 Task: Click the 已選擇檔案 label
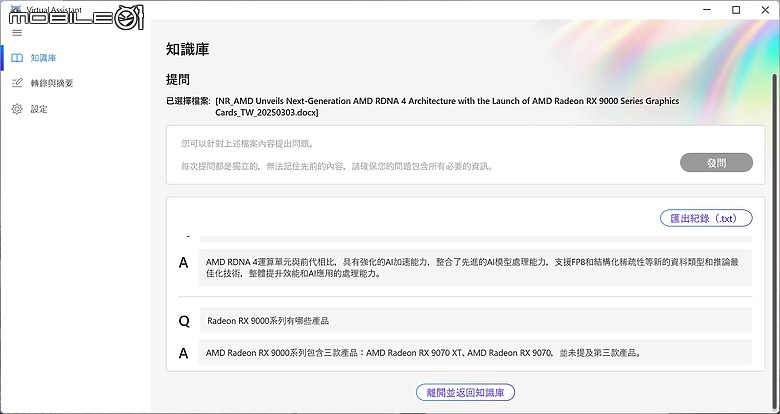tap(189, 101)
